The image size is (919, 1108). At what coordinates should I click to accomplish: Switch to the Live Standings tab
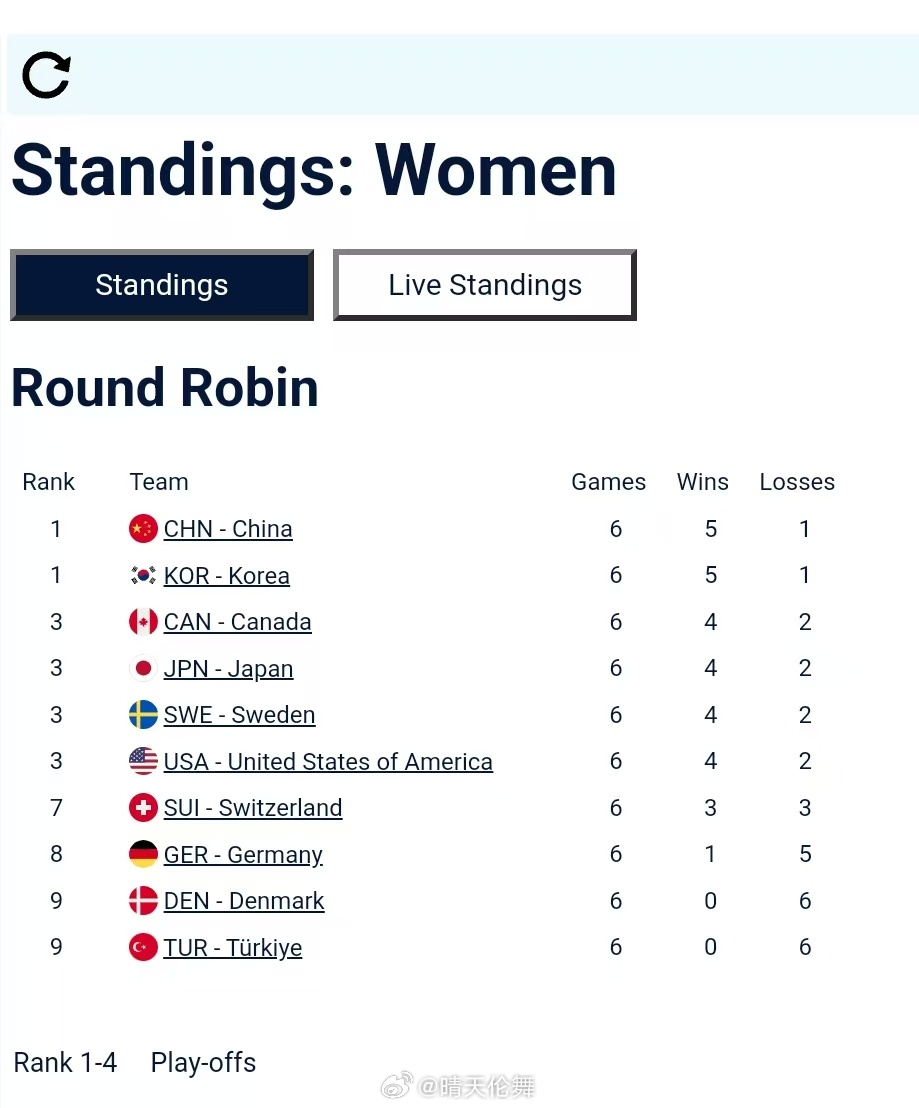pyautogui.click(x=485, y=285)
